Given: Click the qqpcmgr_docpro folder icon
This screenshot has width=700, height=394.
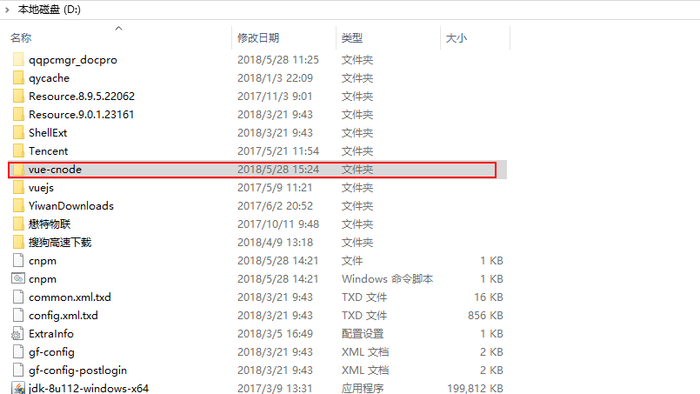Looking at the screenshot, I should click(18, 59).
